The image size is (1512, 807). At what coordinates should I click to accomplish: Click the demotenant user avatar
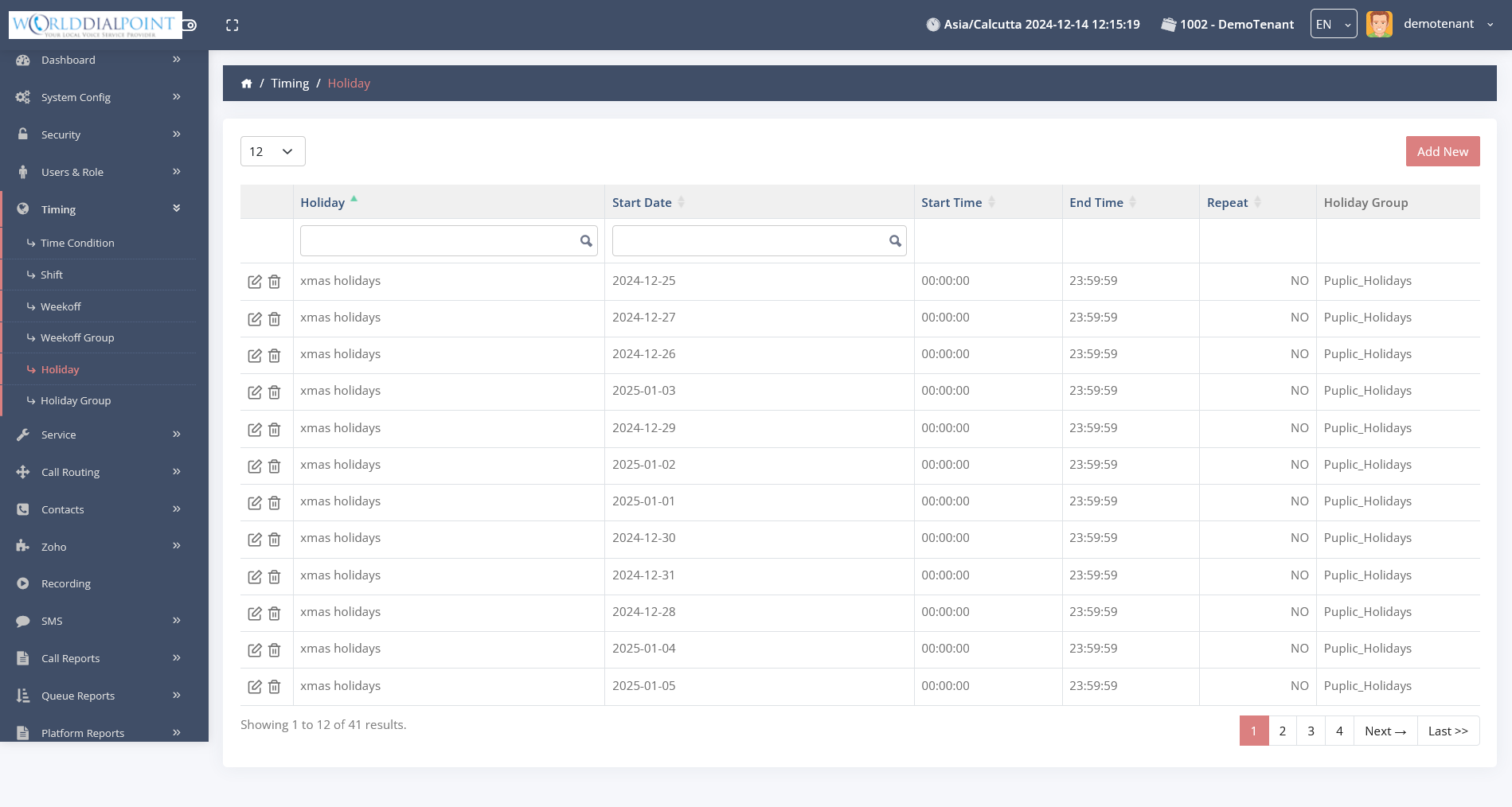[x=1379, y=24]
